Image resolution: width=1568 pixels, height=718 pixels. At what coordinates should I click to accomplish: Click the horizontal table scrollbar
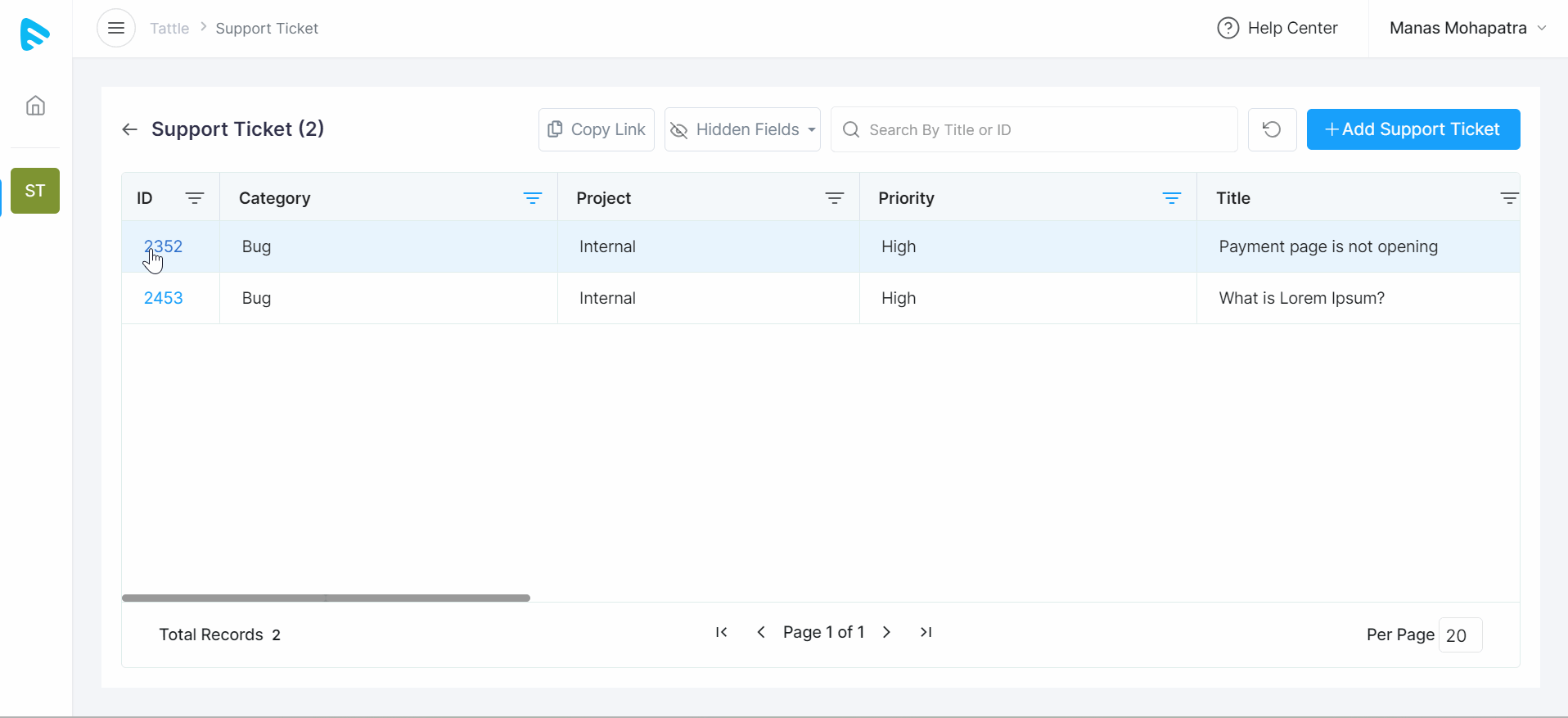pos(326,598)
